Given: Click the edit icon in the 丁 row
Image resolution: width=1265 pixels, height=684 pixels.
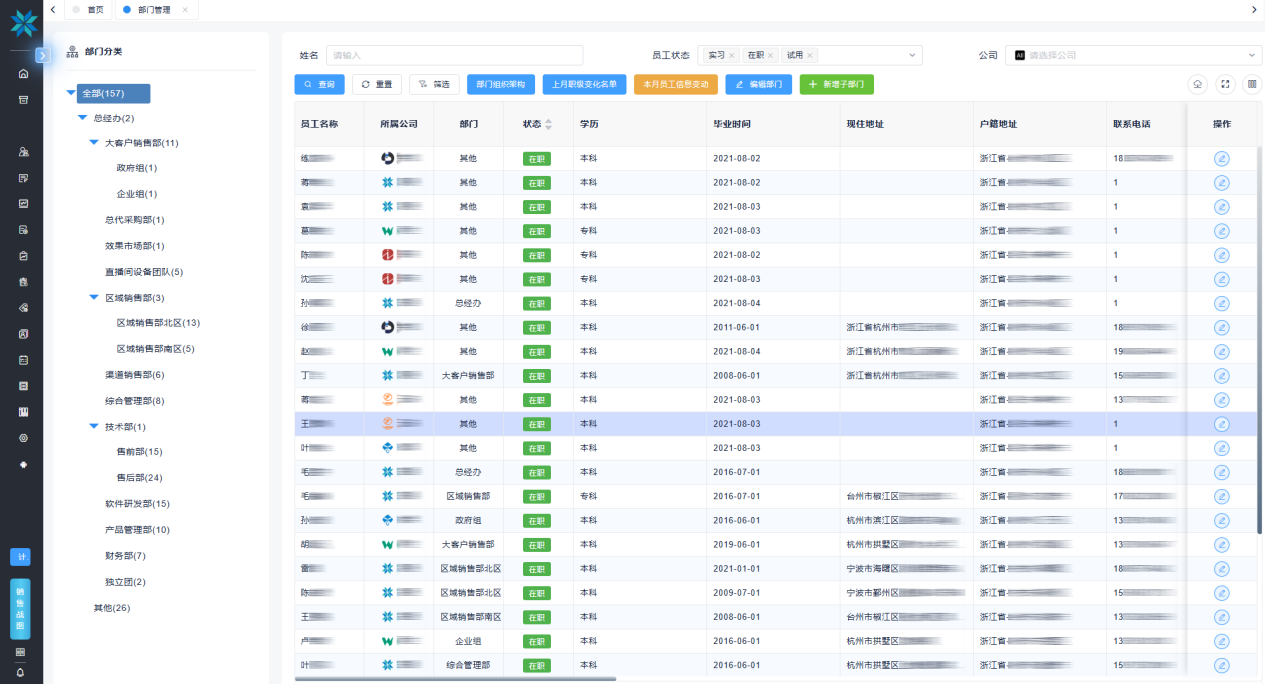Looking at the screenshot, I should [1221, 375].
